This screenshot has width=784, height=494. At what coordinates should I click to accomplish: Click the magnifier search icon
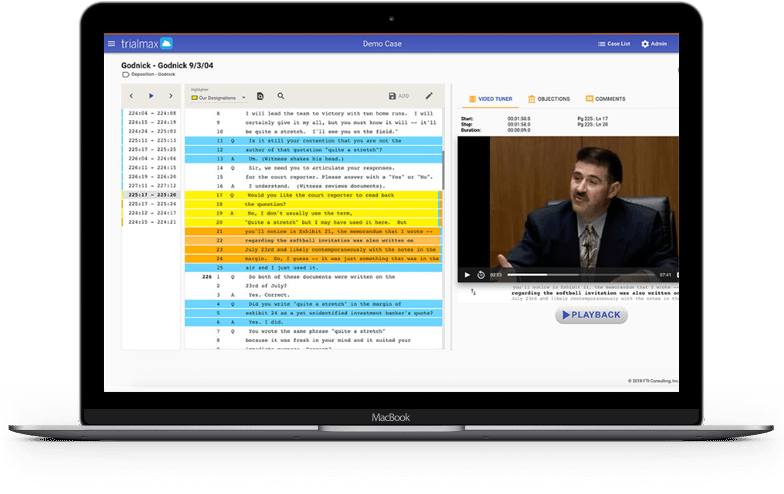pos(281,96)
